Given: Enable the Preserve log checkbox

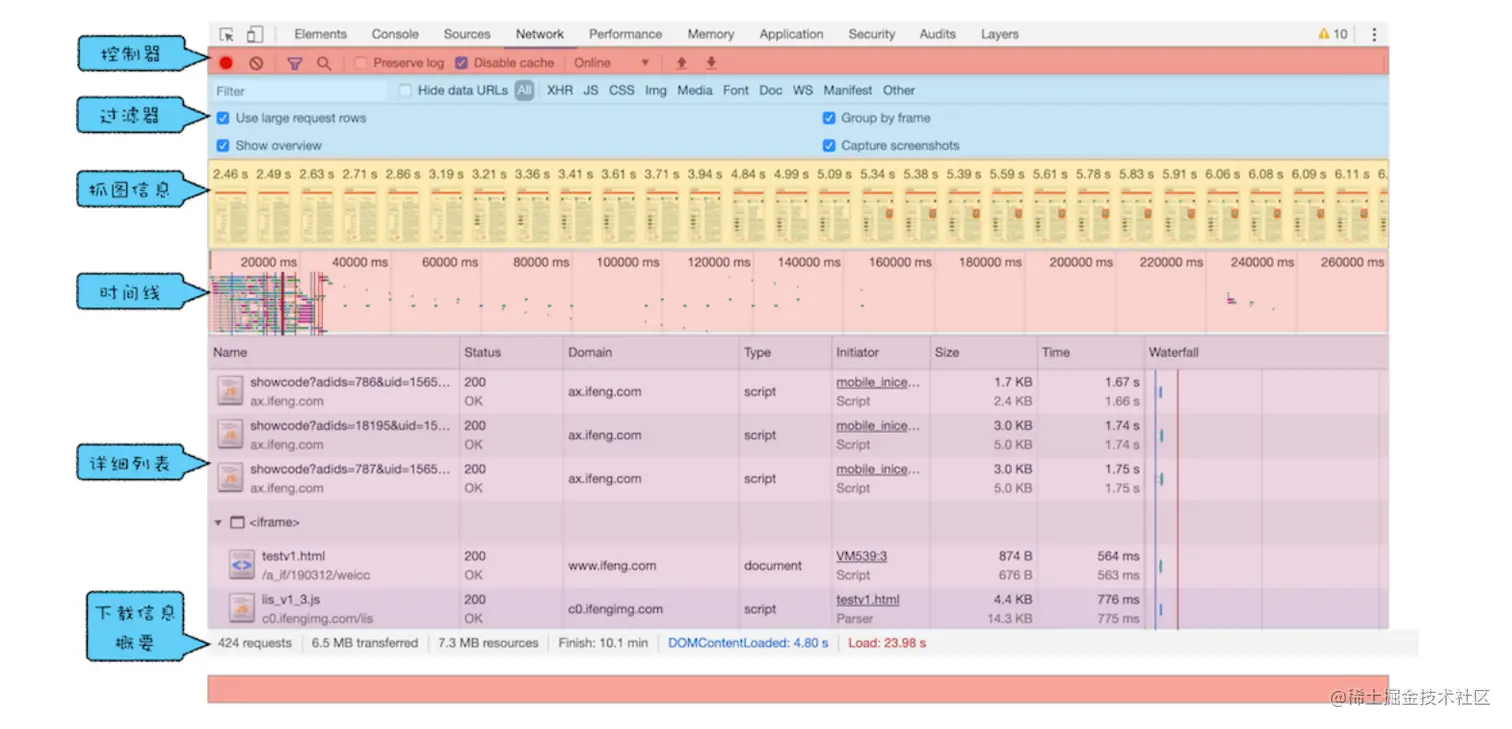Looking at the screenshot, I should click(361, 63).
